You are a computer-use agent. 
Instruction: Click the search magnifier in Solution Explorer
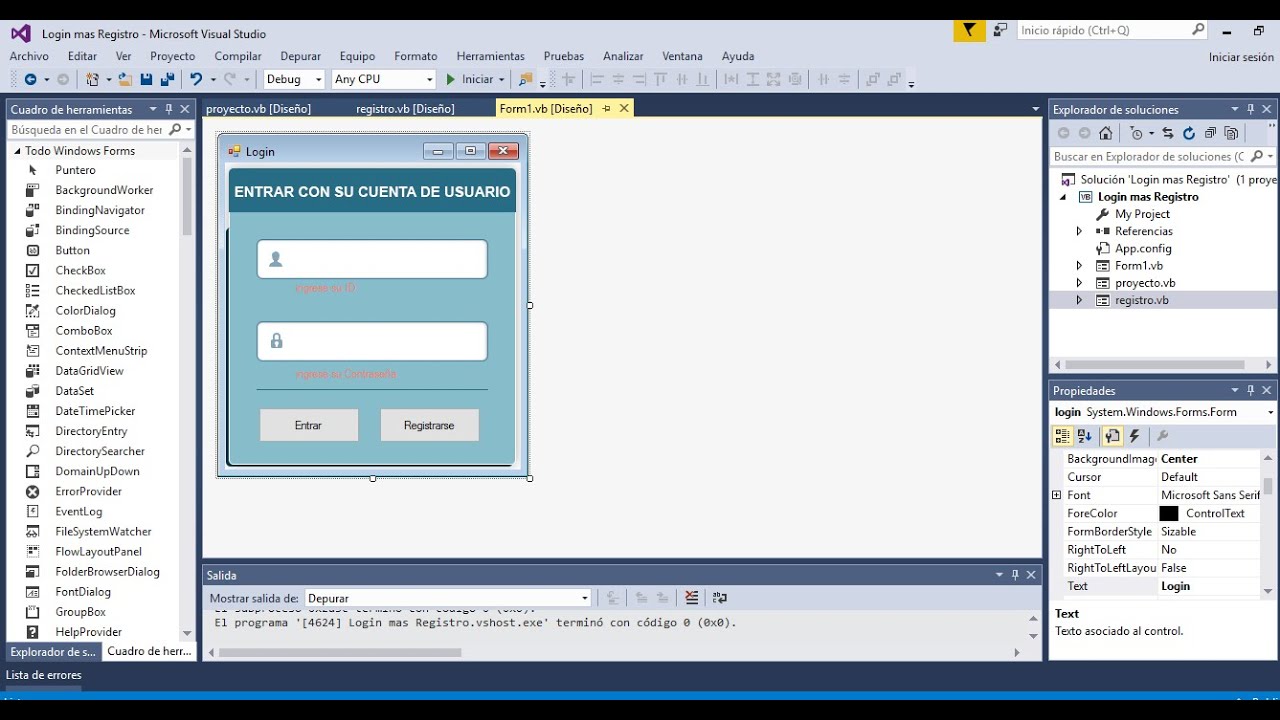1257,156
